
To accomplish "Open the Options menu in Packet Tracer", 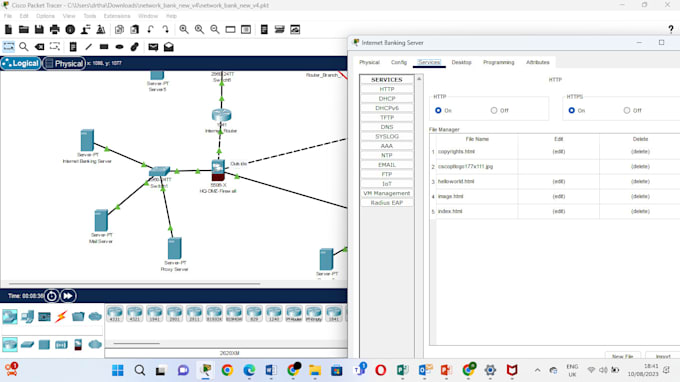I will [x=45, y=16].
